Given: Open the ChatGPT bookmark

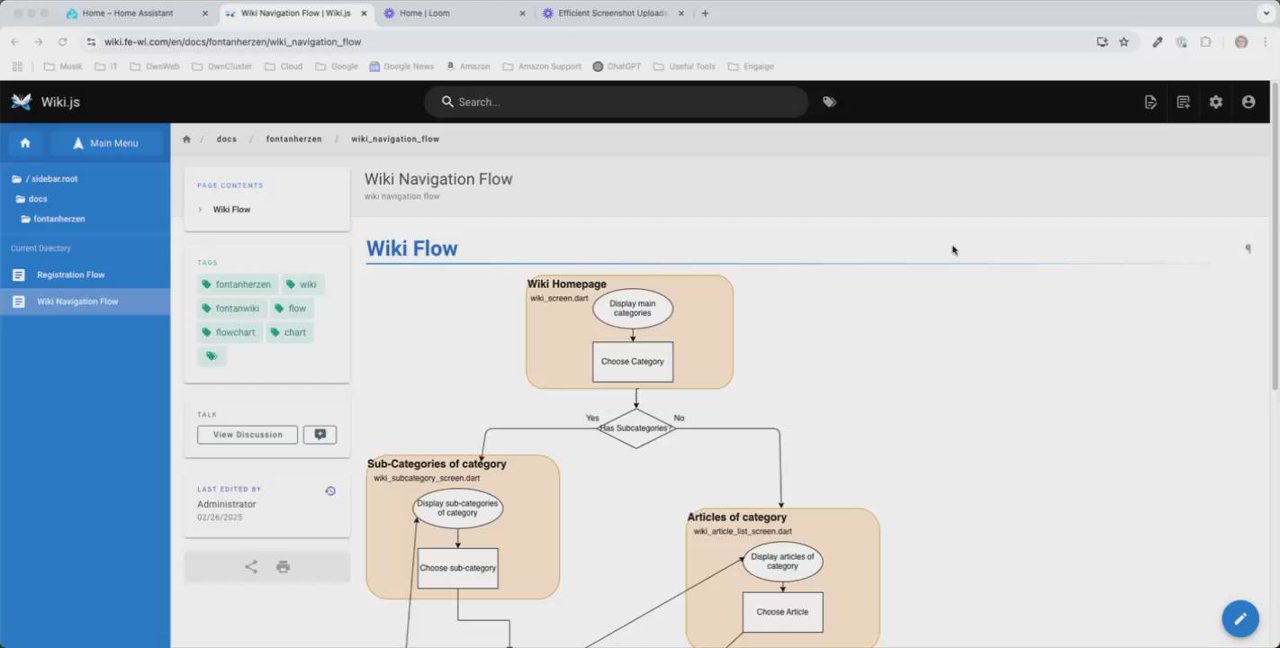Looking at the screenshot, I should (x=617, y=66).
